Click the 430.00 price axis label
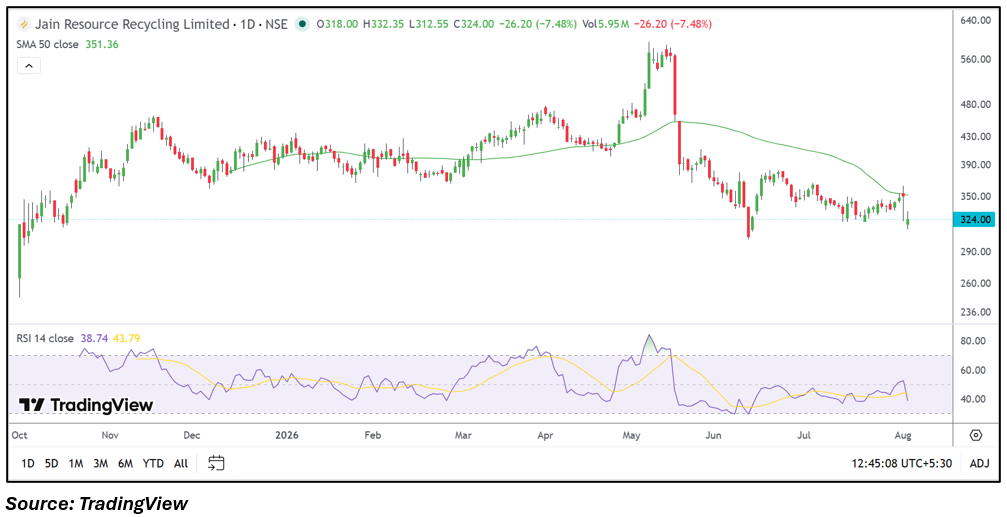The height and width of the screenshot is (517, 1007). [x=976, y=137]
